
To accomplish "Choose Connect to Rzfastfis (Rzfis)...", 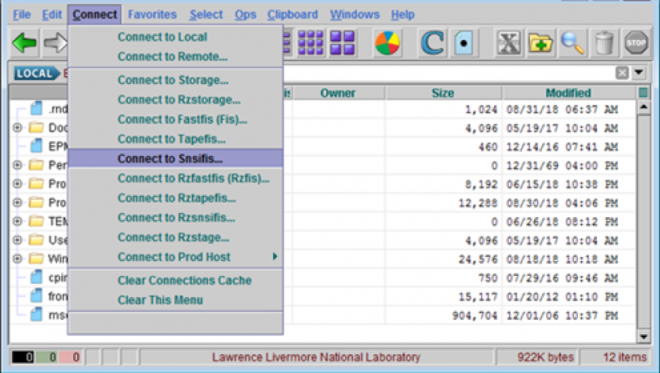I will [176, 179].
